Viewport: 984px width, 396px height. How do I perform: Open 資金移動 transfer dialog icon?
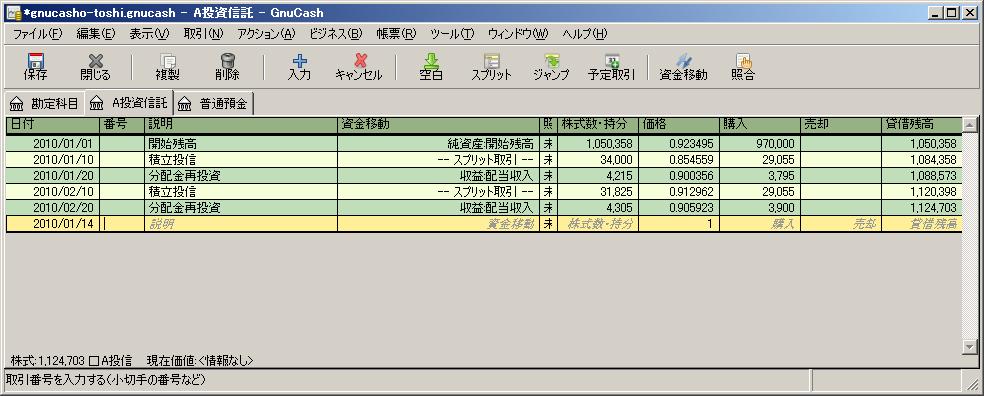click(x=683, y=67)
